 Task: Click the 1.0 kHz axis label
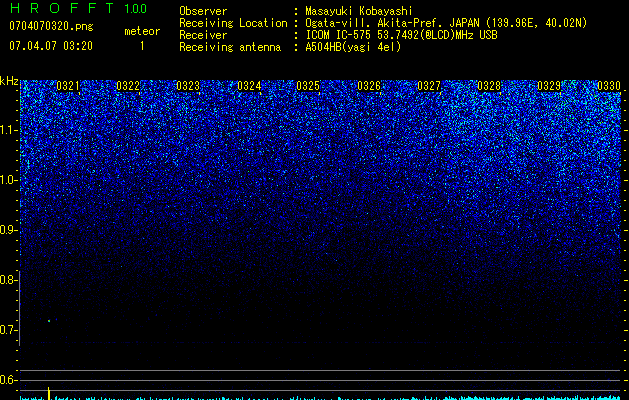(x=8, y=180)
